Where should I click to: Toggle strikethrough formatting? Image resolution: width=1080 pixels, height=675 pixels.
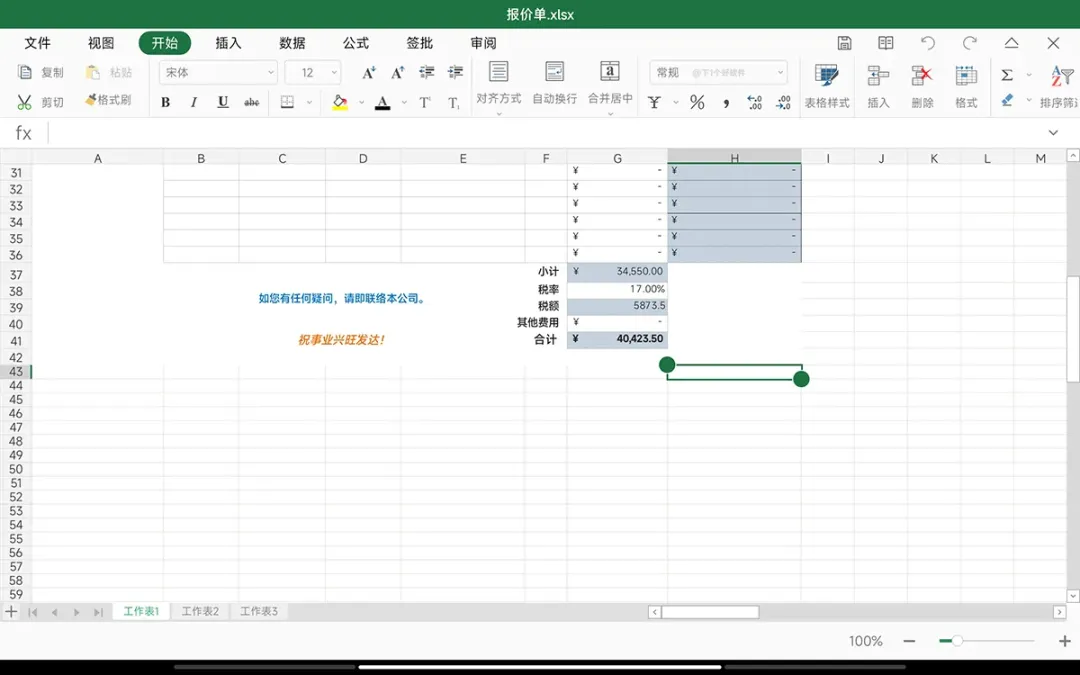(x=251, y=103)
